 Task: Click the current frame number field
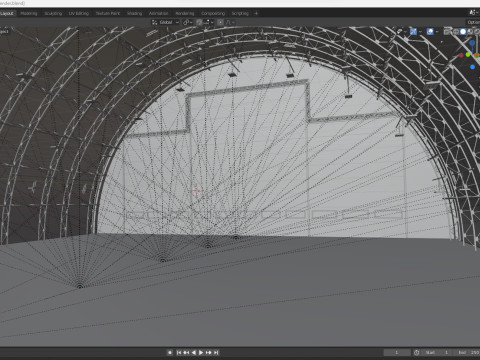click(x=397, y=352)
